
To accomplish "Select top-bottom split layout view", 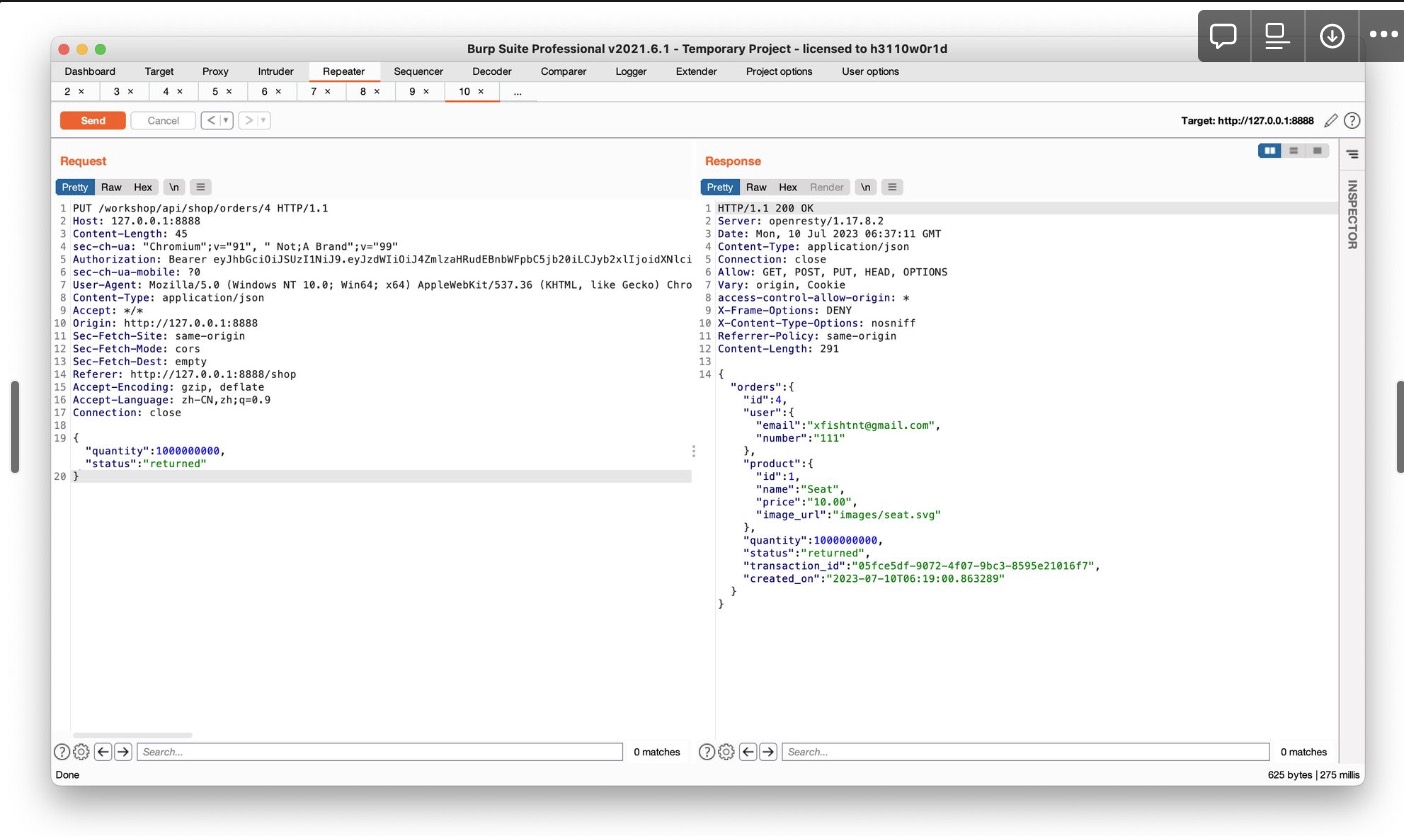I will pyautogui.click(x=1294, y=151).
